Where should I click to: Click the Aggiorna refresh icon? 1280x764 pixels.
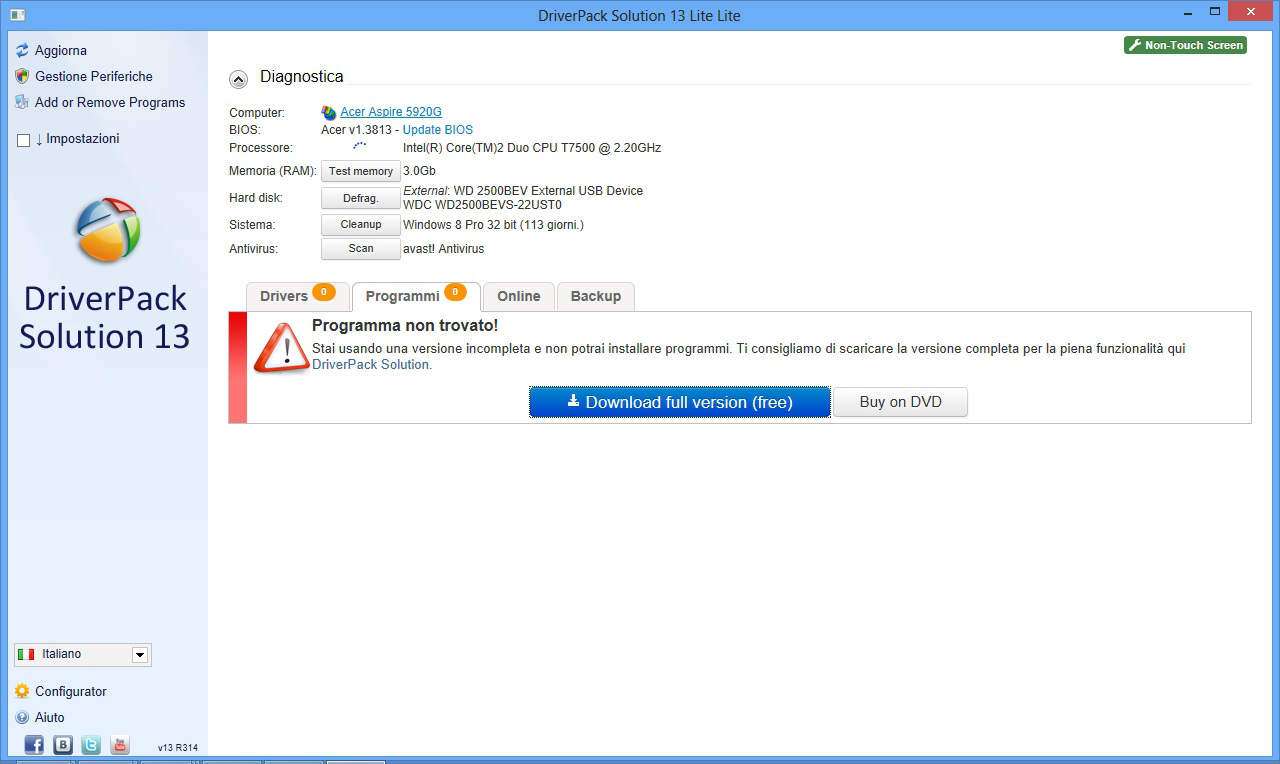pyautogui.click(x=22, y=50)
